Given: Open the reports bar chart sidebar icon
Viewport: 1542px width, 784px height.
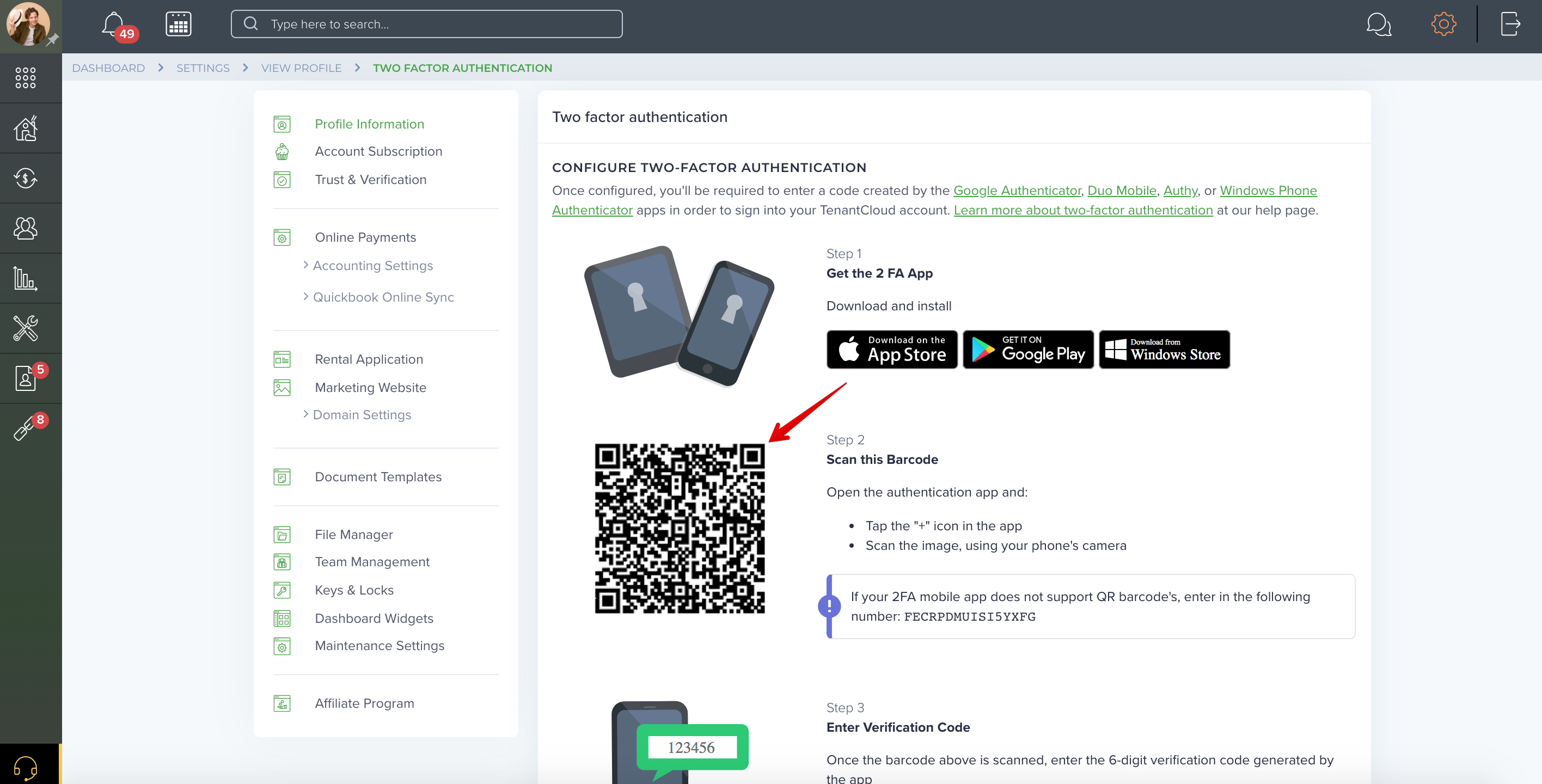Looking at the screenshot, I should point(25,278).
